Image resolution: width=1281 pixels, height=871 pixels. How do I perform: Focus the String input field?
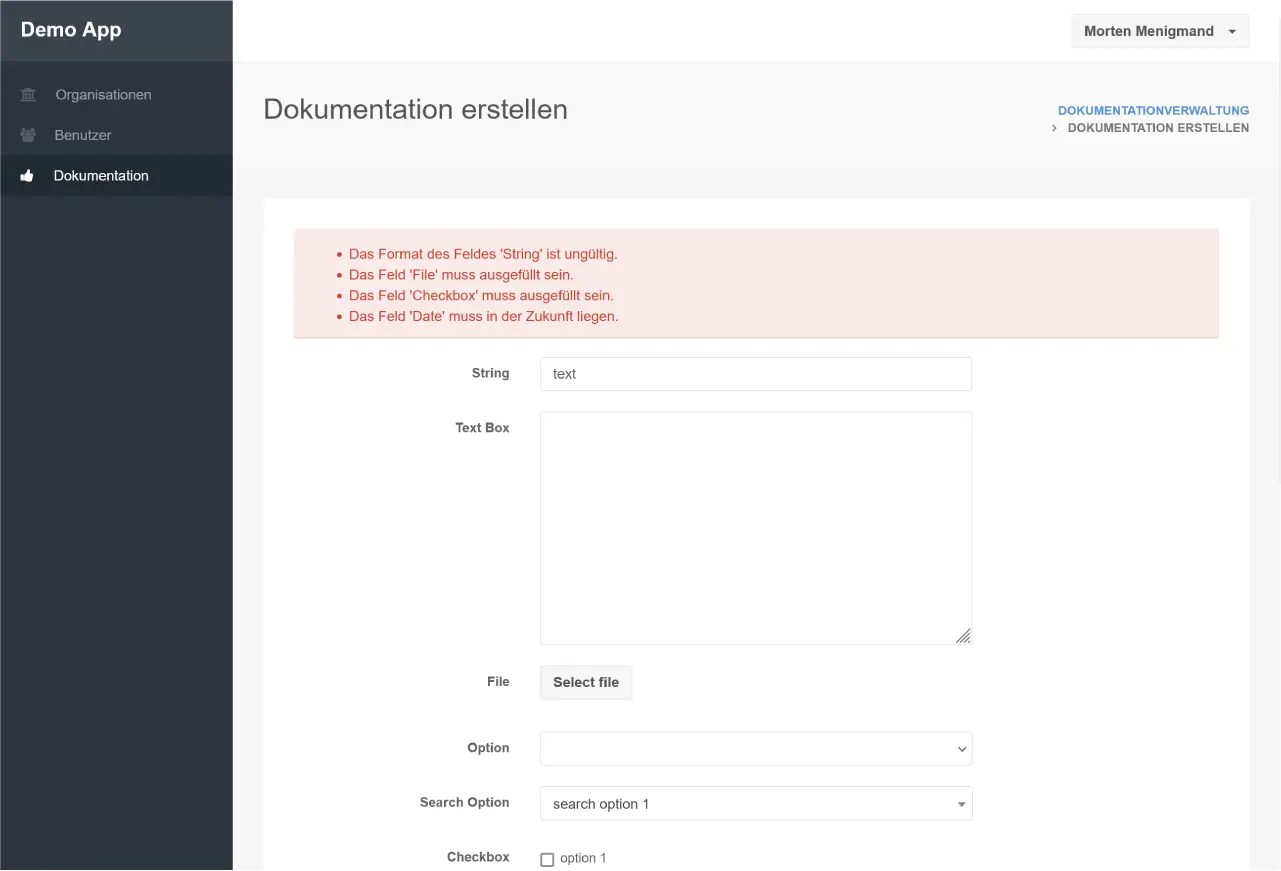755,374
